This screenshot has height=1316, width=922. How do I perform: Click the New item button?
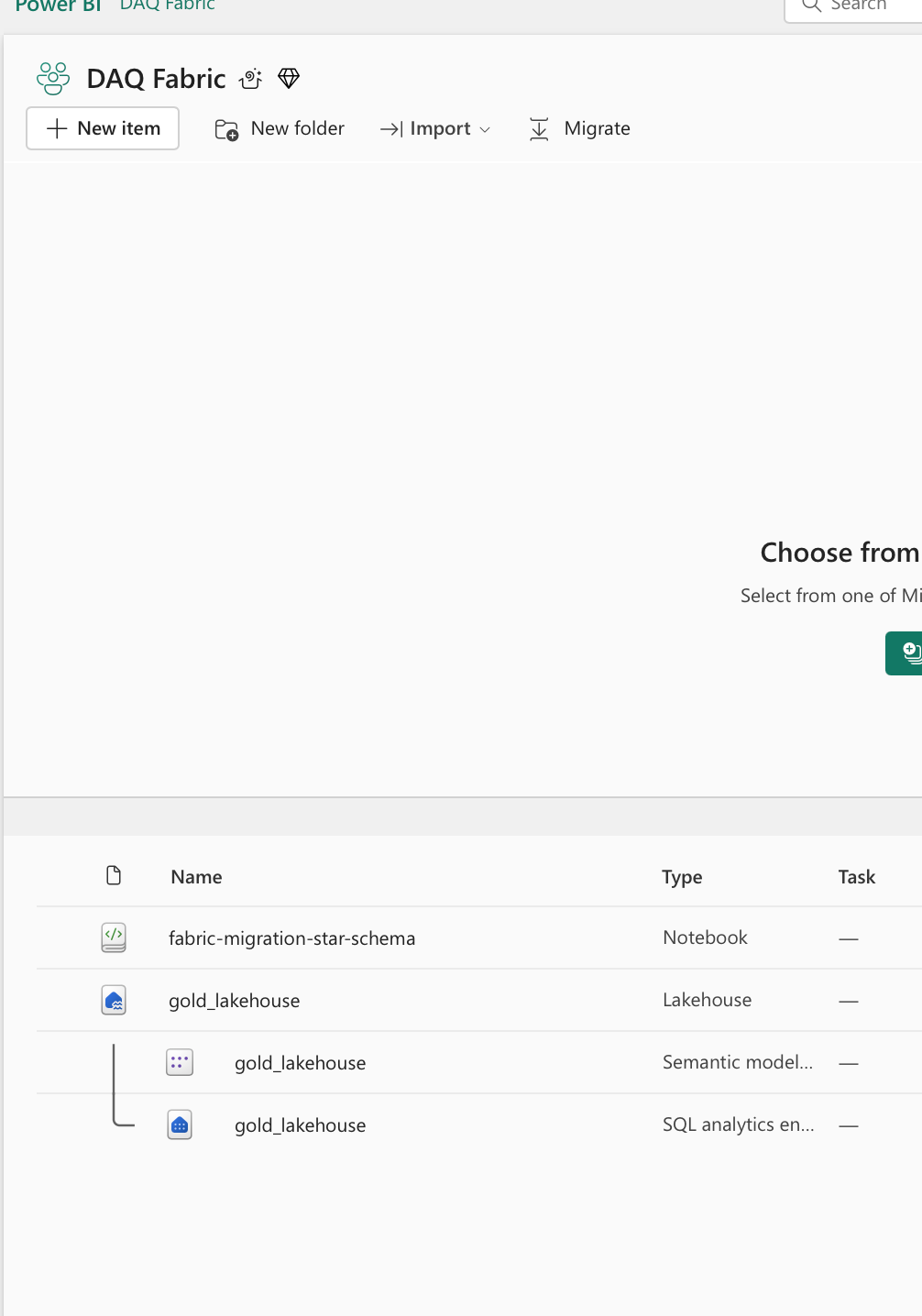(x=103, y=128)
